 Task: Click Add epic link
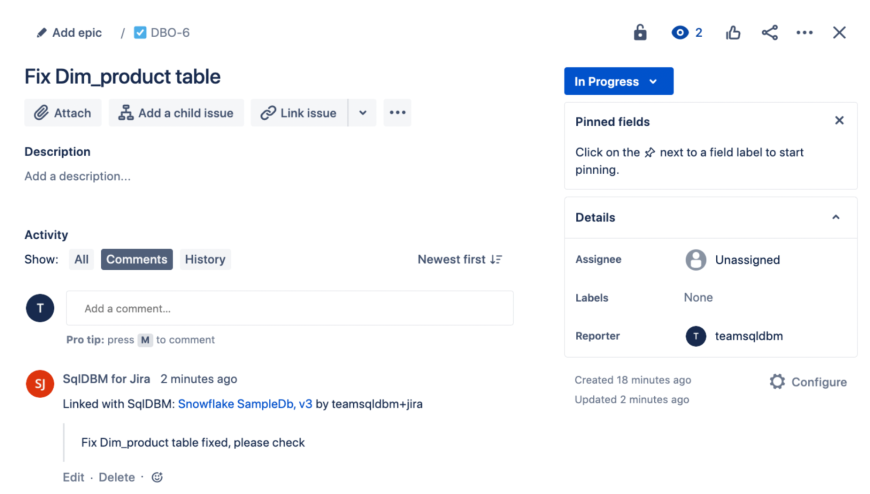pyautogui.click(x=69, y=32)
